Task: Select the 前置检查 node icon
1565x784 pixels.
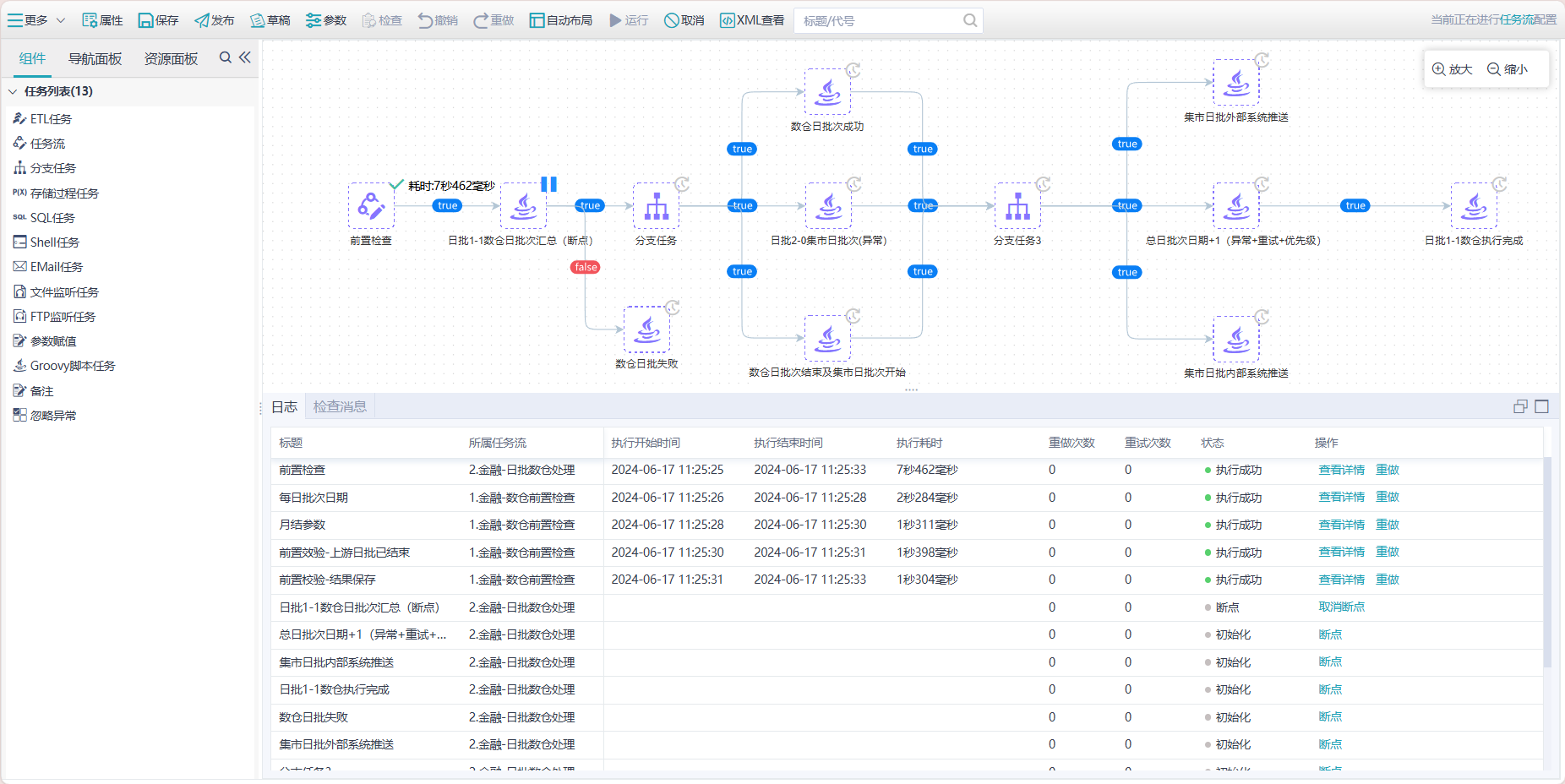Action: click(x=371, y=205)
